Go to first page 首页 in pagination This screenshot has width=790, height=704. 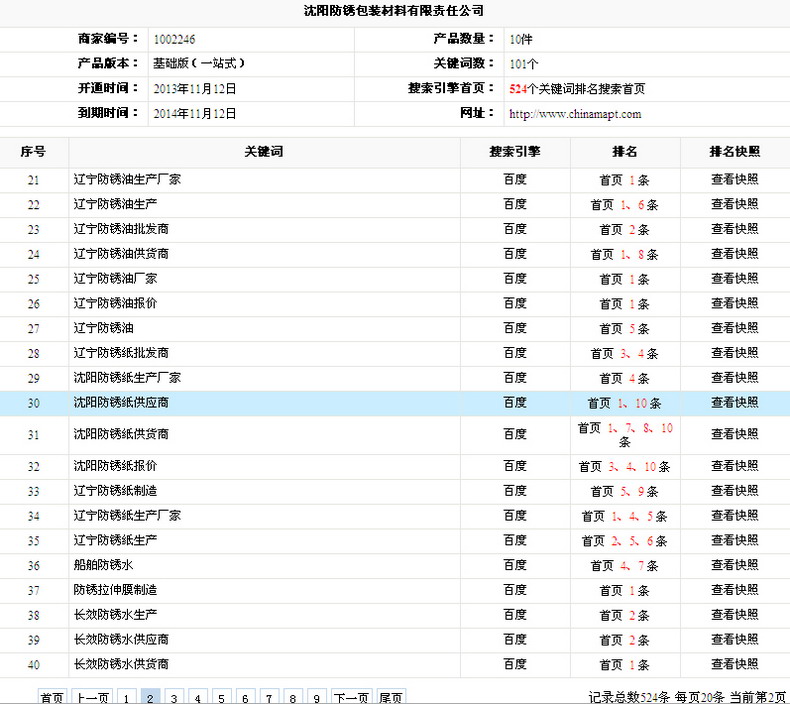[x=52, y=697]
